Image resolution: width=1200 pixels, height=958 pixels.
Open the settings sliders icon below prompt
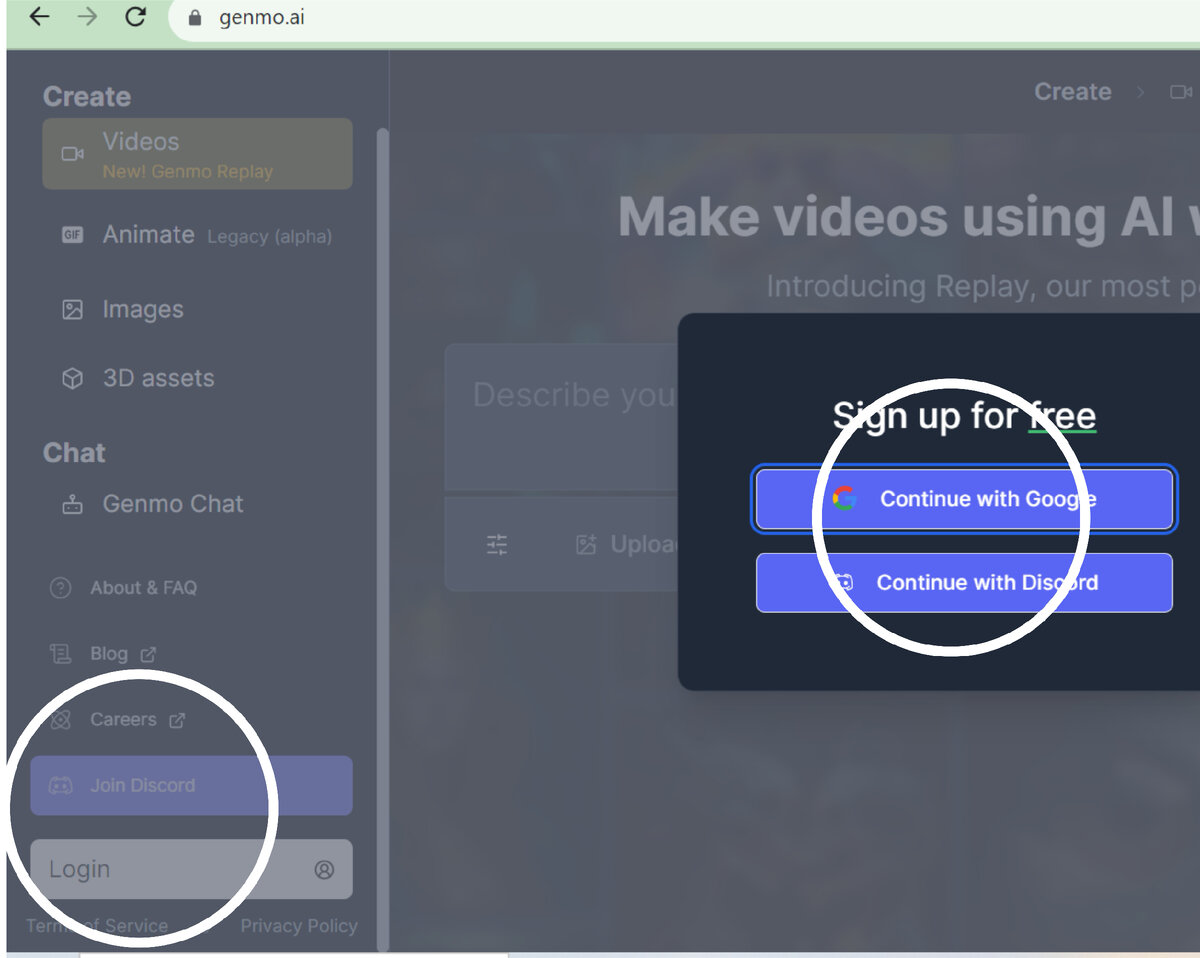coord(497,545)
